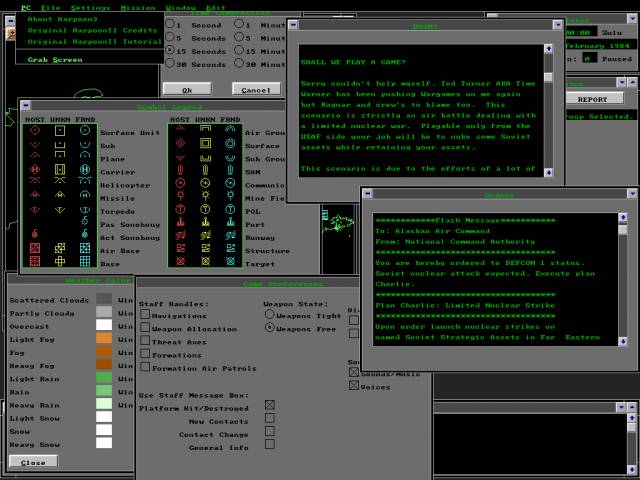Screen dimensions: 640x480
Task: Click hostile Target symbol
Action: tap(180, 261)
